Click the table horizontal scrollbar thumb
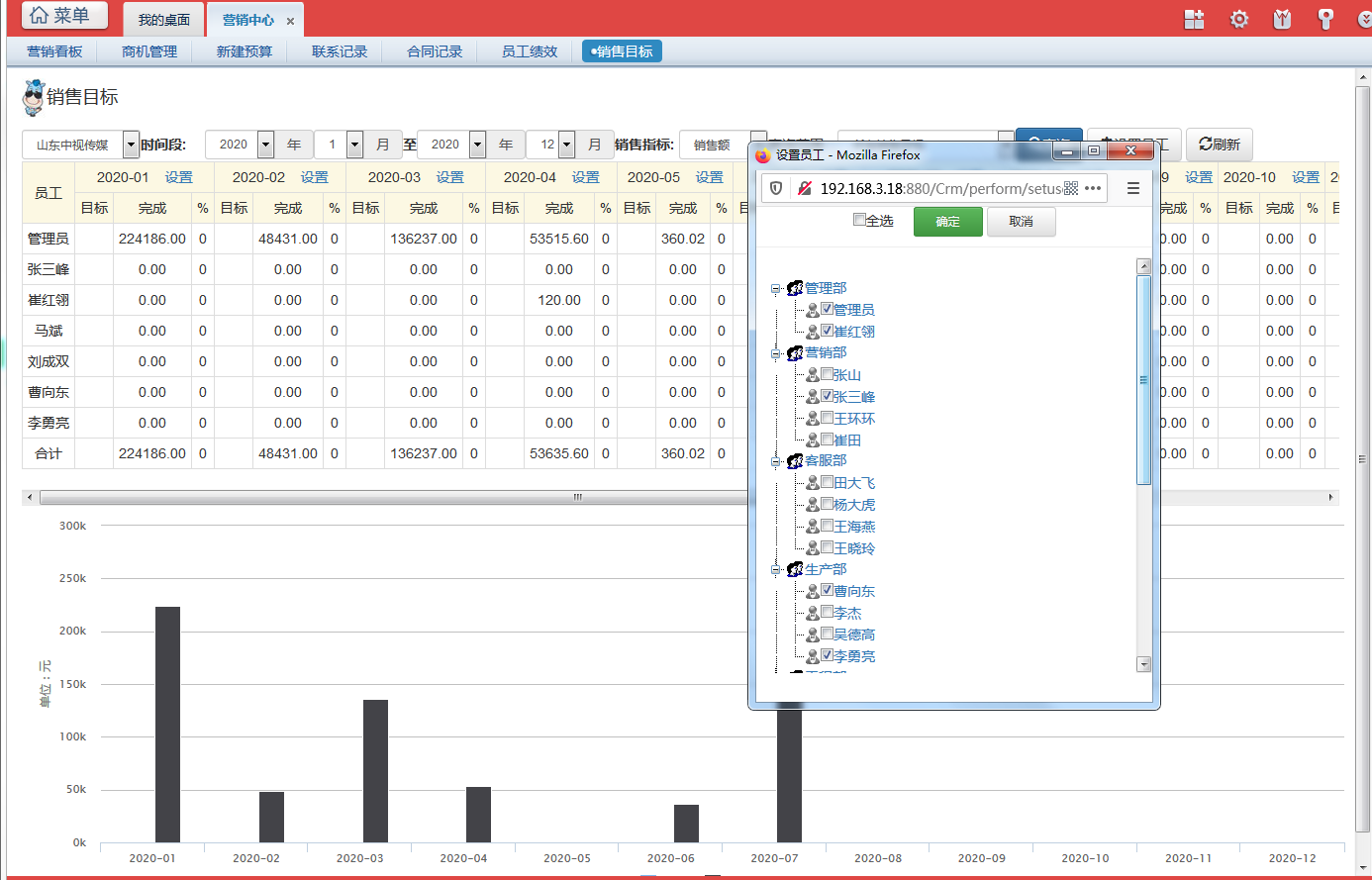The height and width of the screenshot is (880, 1372). pyautogui.click(x=577, y=497)
